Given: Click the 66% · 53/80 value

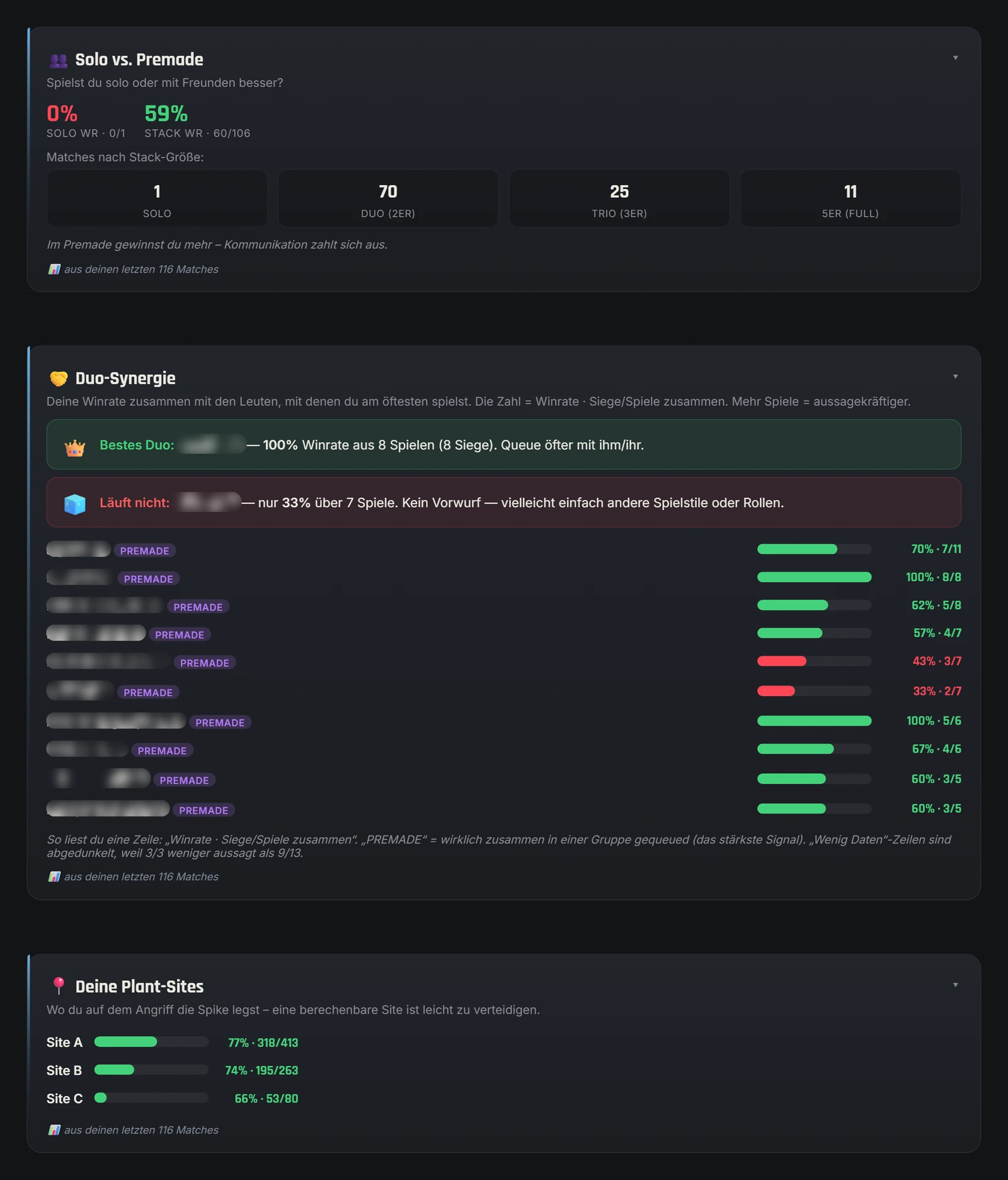Looking at the screenshot, I should tap(266, 1099).
